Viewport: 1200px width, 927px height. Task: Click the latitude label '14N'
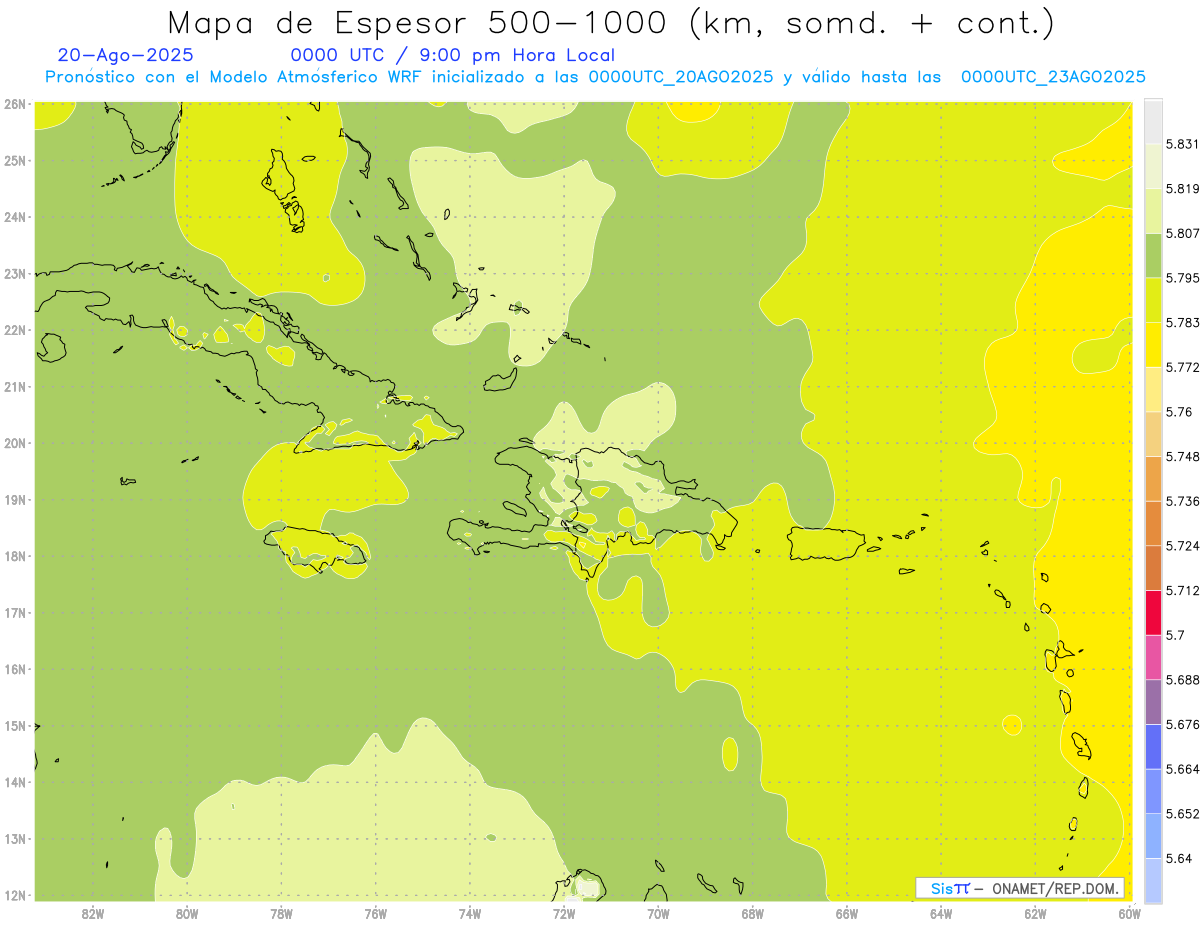pyautogui.click(x=15, y=782)
